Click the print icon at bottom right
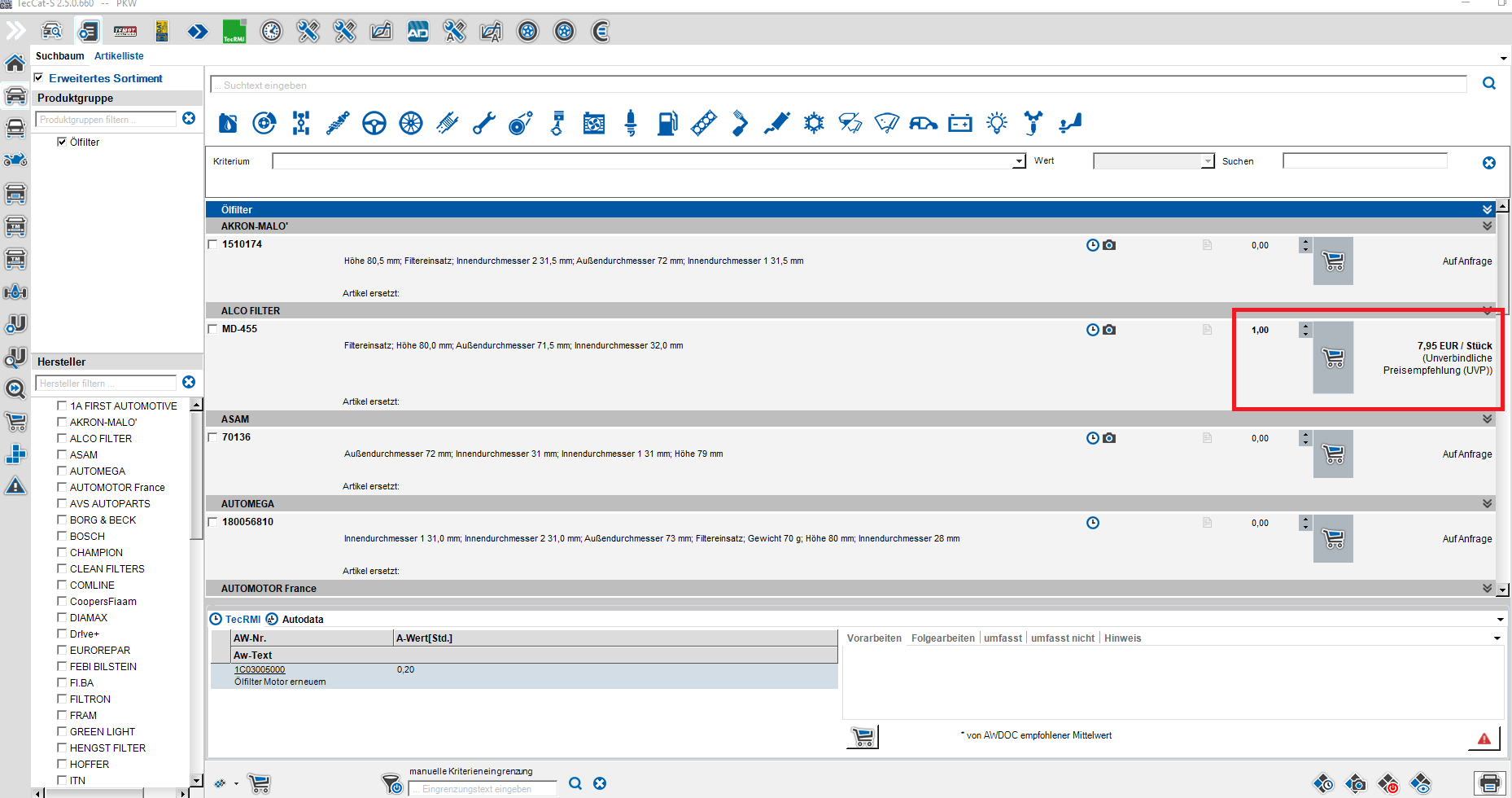Screen dimensions: 1512x798 pos(1489,783)
